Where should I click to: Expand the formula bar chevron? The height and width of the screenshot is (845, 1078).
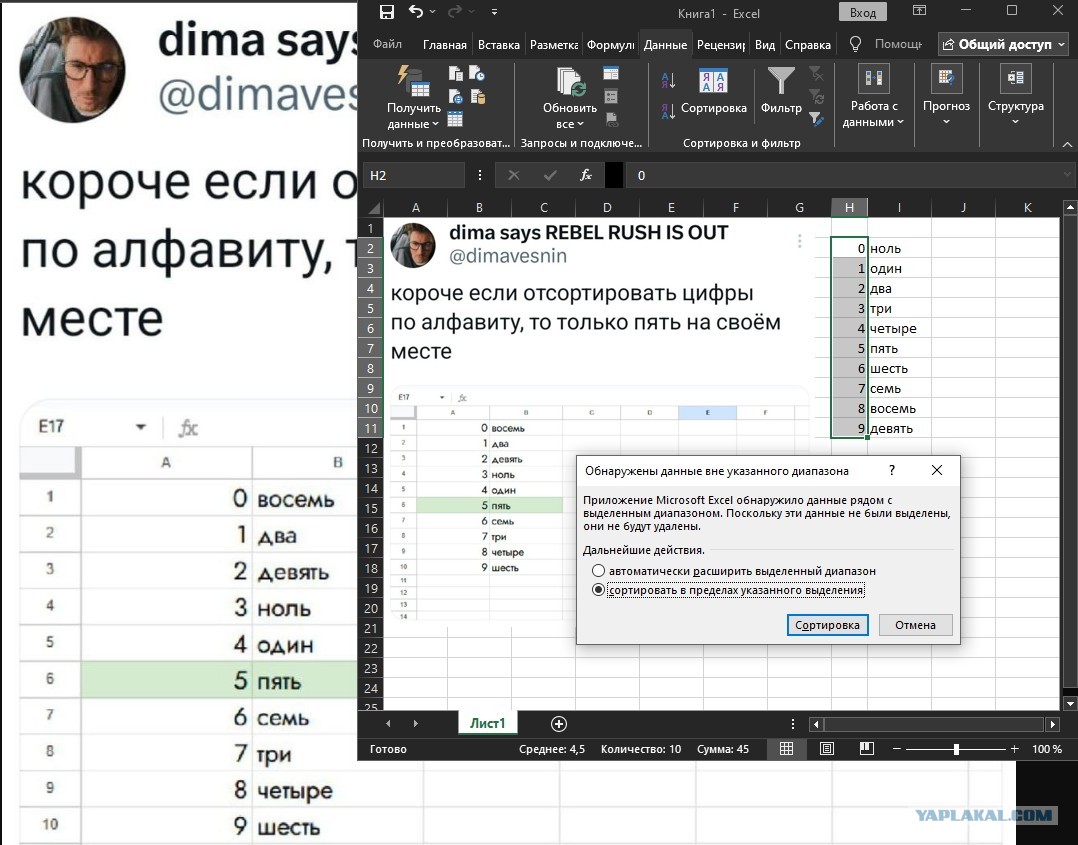1068,175
